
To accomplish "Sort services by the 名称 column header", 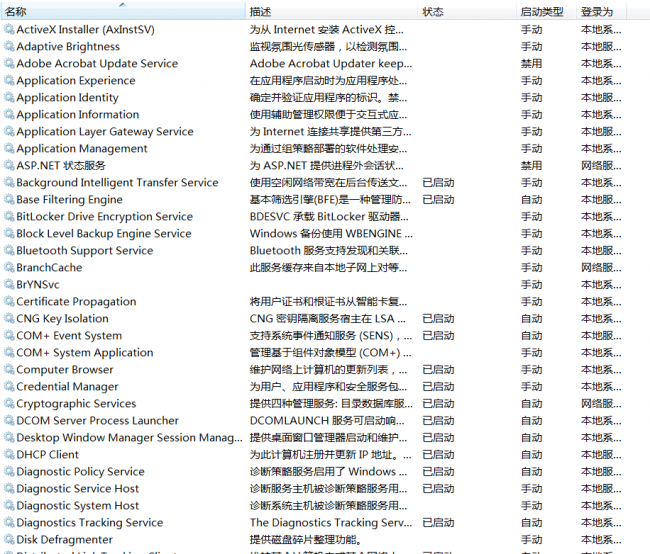I will pos(123,12).
